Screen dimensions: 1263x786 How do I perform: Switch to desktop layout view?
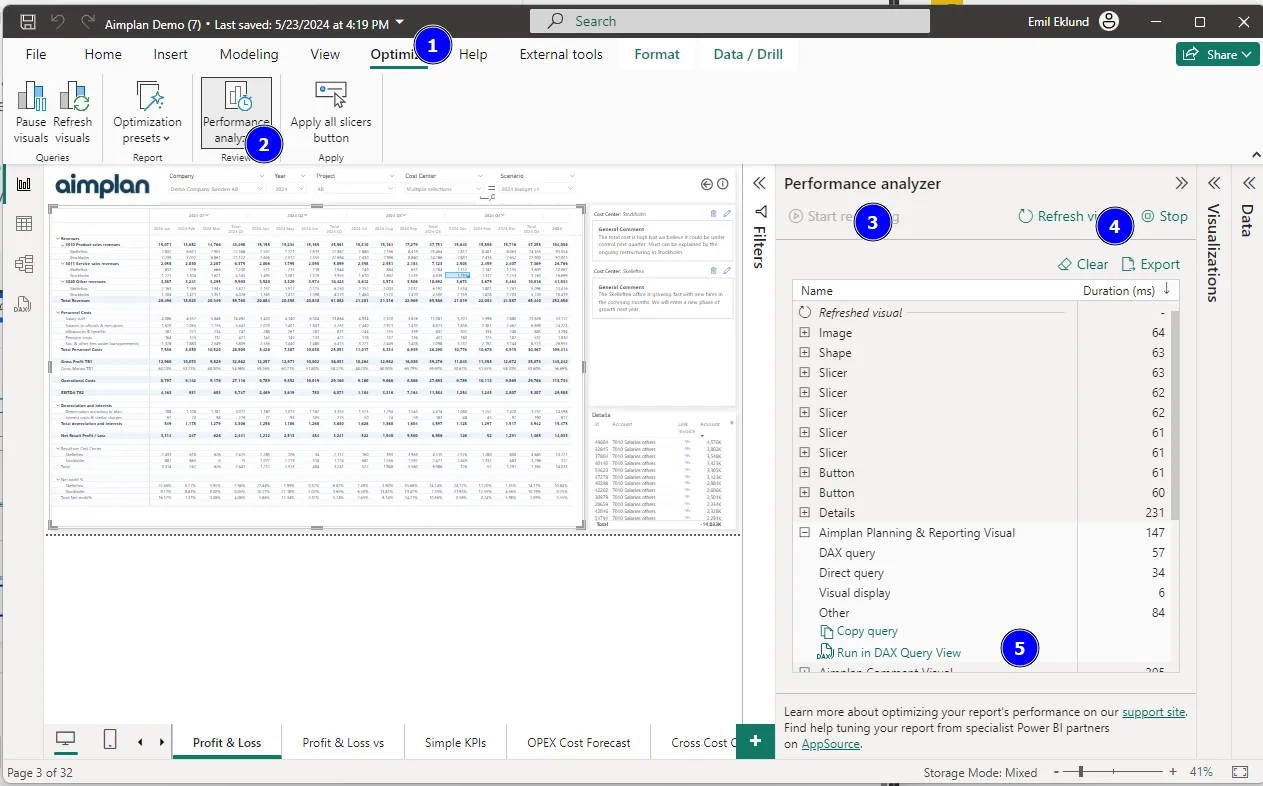click(x=65, y=740)
